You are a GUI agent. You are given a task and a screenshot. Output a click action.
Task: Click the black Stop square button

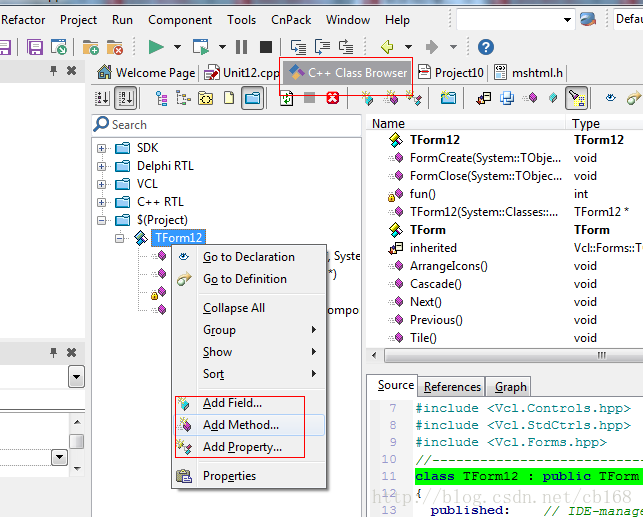(266, 47)
